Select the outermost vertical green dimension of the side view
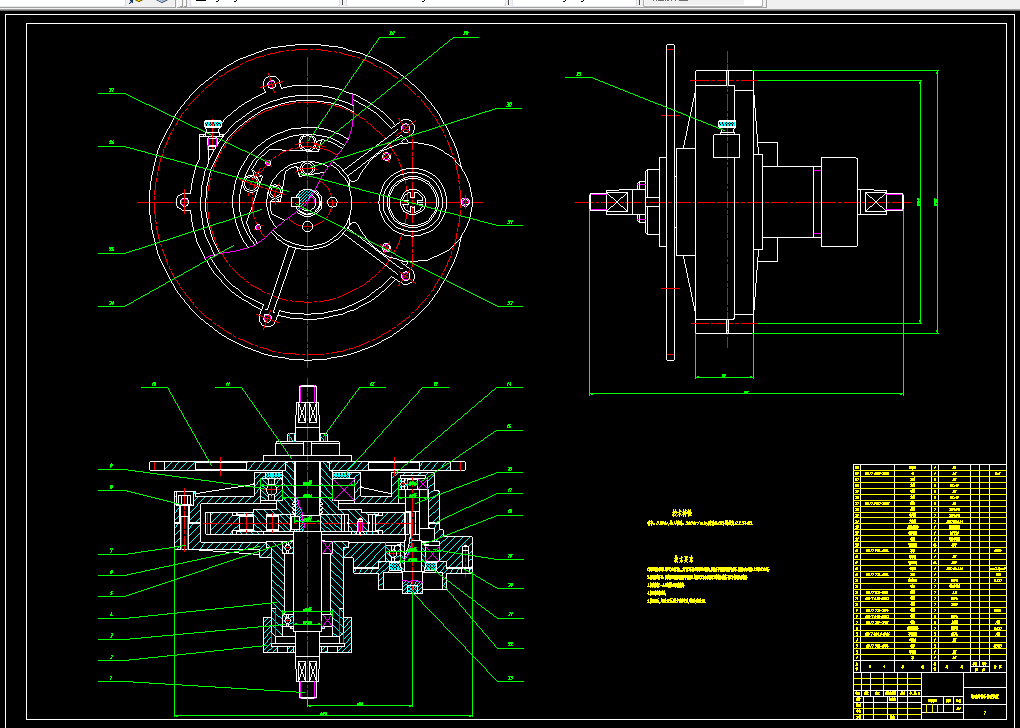The width and height of the screenshot is (1020, 728). click(937, 202)
